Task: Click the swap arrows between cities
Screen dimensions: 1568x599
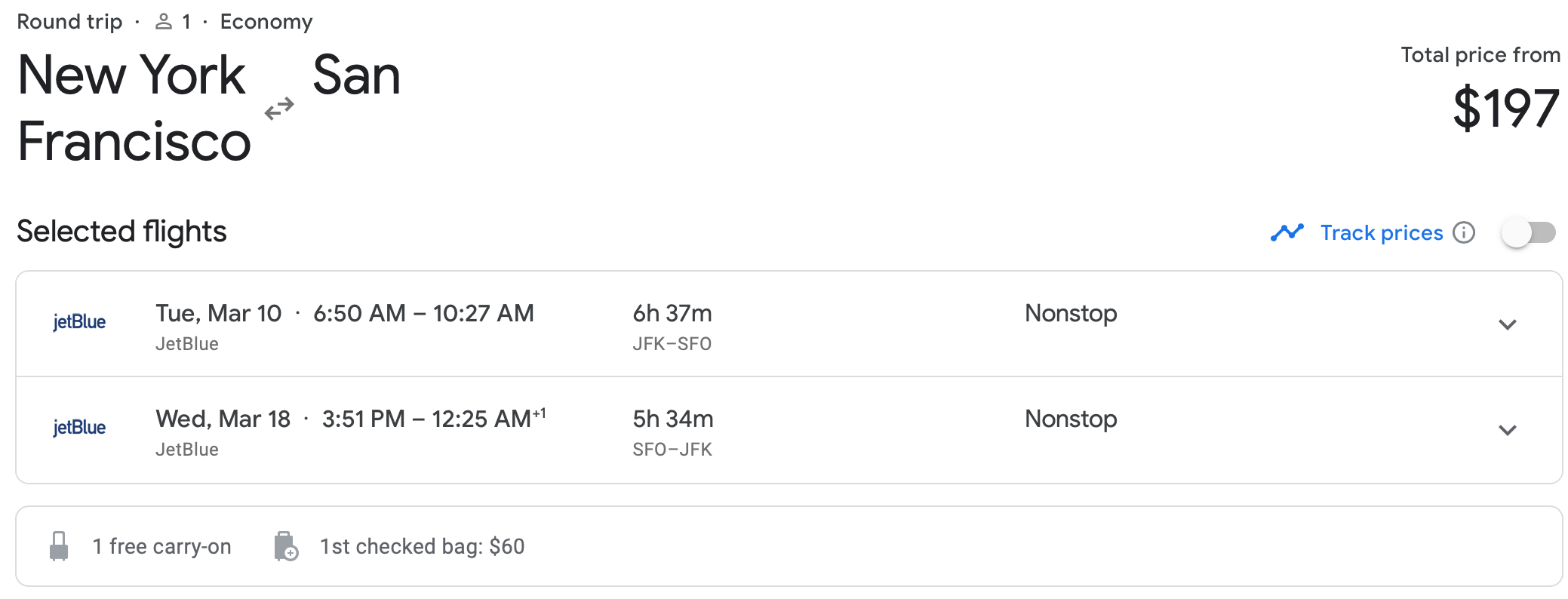Action: [279, 109]
